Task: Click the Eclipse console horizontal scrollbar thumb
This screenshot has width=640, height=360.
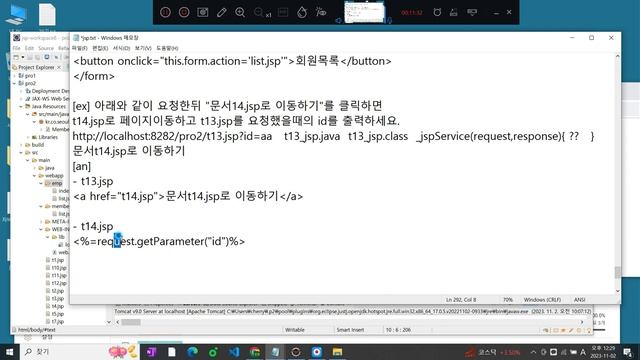Action: [x=131, y=322]
